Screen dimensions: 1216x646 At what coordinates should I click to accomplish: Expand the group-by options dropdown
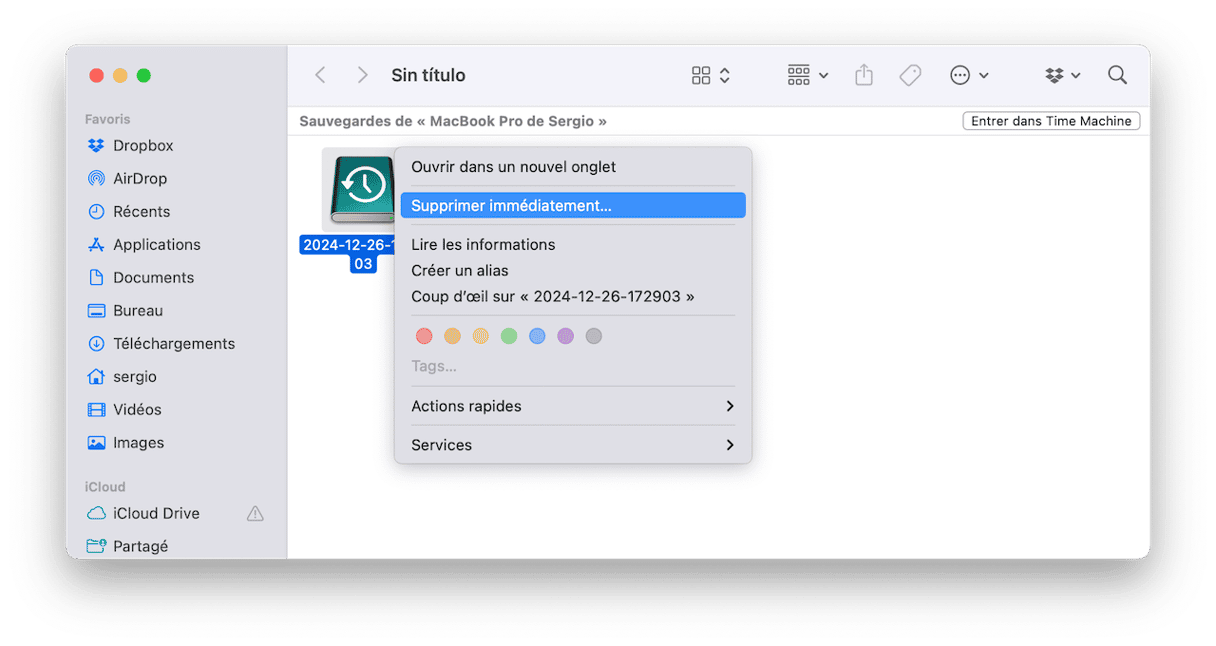pyautogui.click(x=808, y=75)
